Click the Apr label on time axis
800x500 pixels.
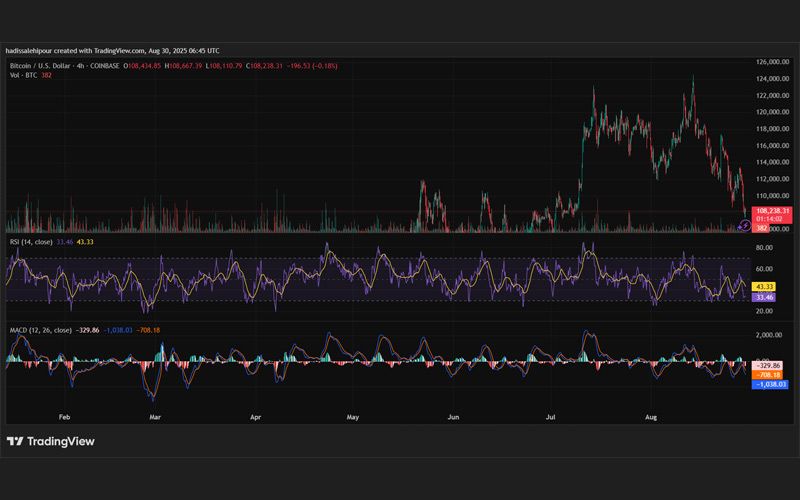[256, 417]
